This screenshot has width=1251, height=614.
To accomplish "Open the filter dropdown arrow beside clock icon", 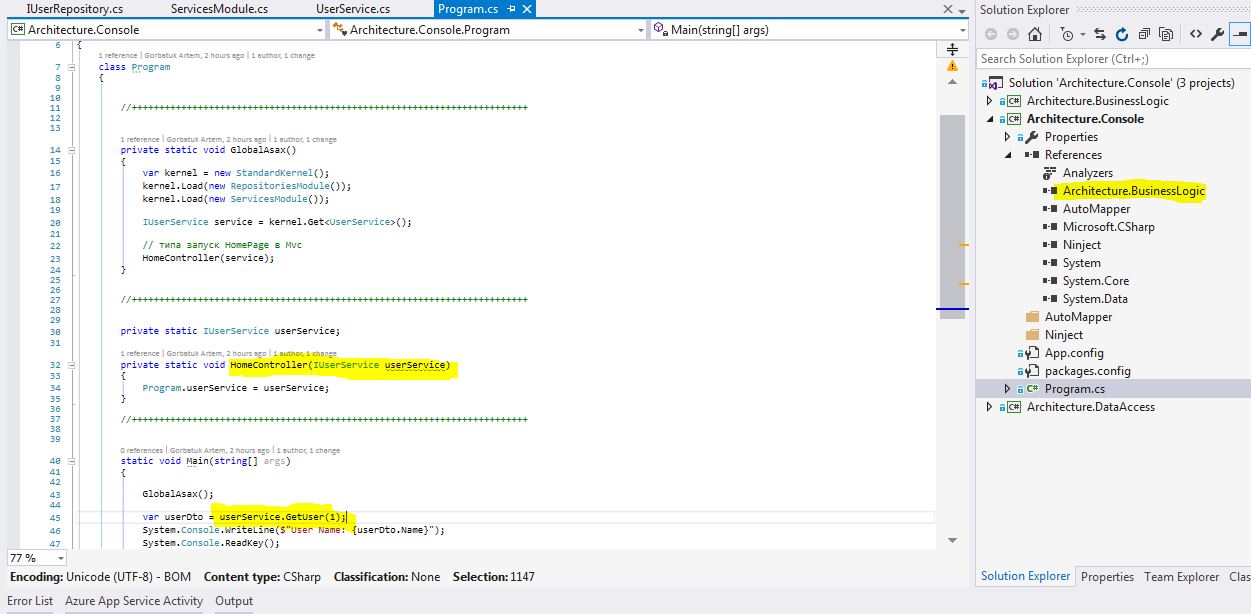I will [1081, 35].
